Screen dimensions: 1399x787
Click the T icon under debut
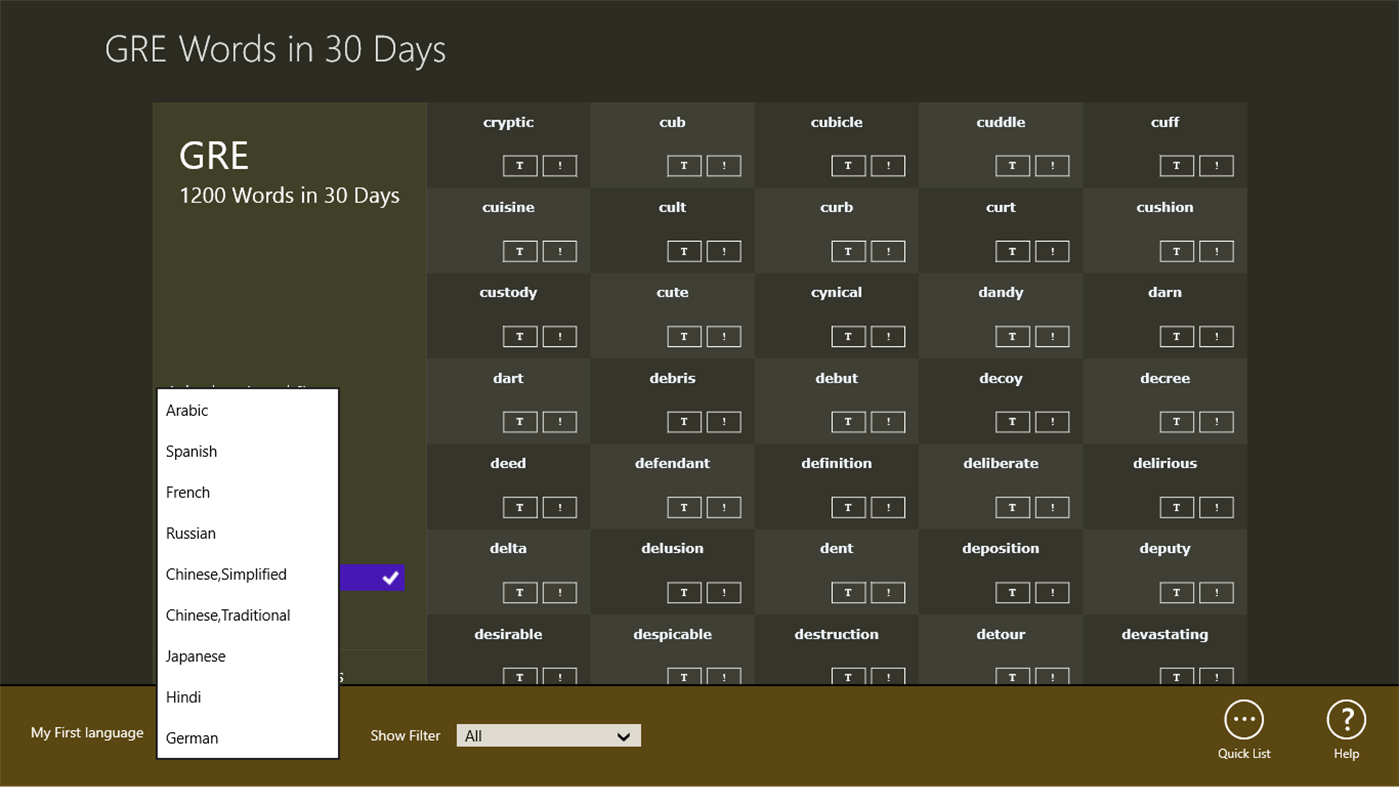848,421
